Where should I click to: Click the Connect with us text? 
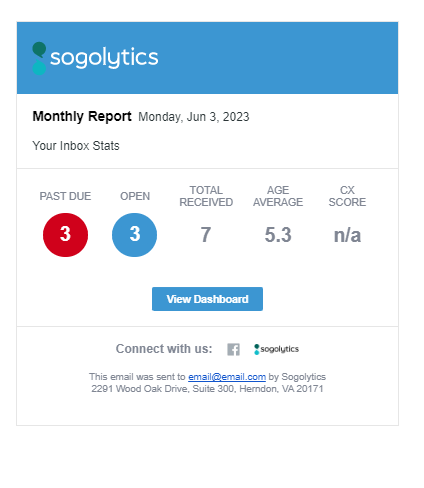164,349
